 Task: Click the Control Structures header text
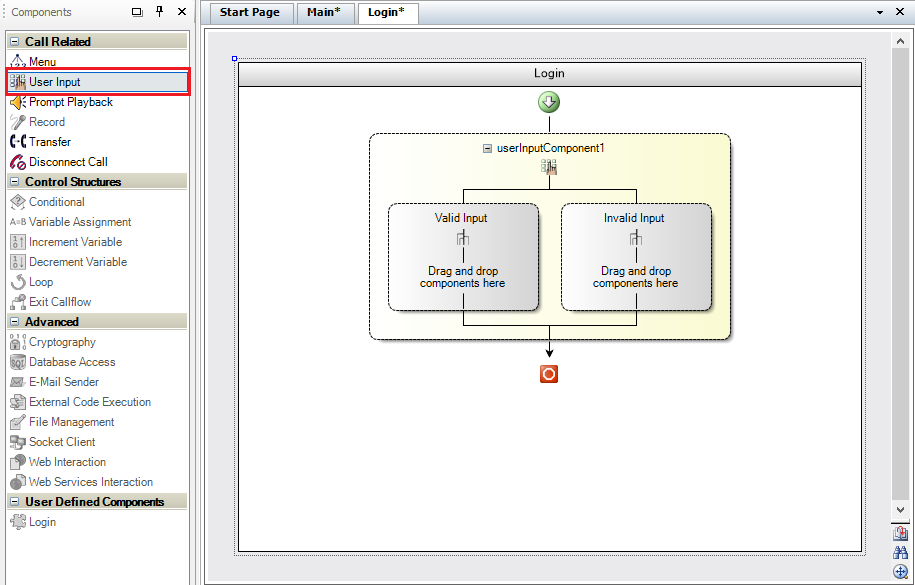(73, 182)
